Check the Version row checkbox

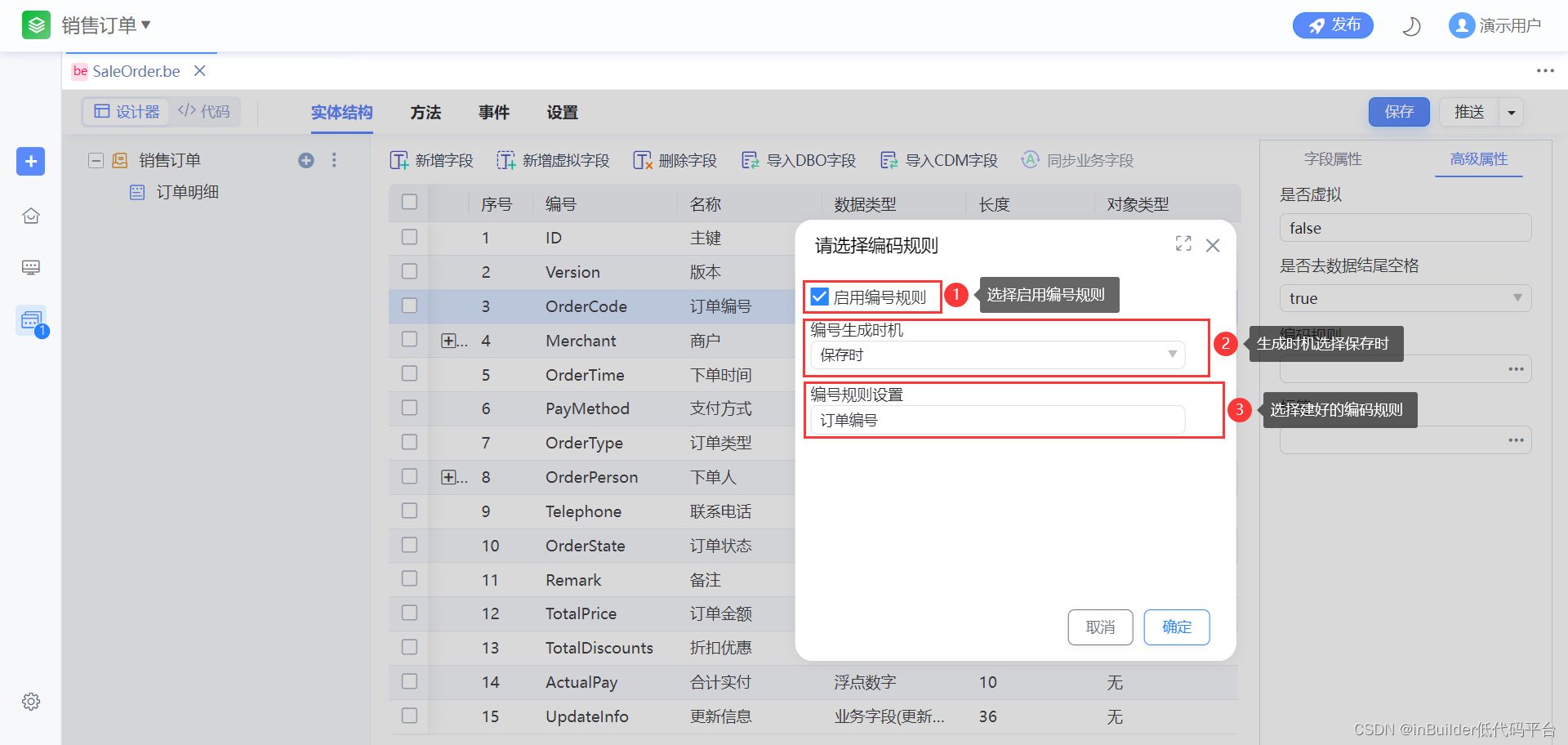410,271
